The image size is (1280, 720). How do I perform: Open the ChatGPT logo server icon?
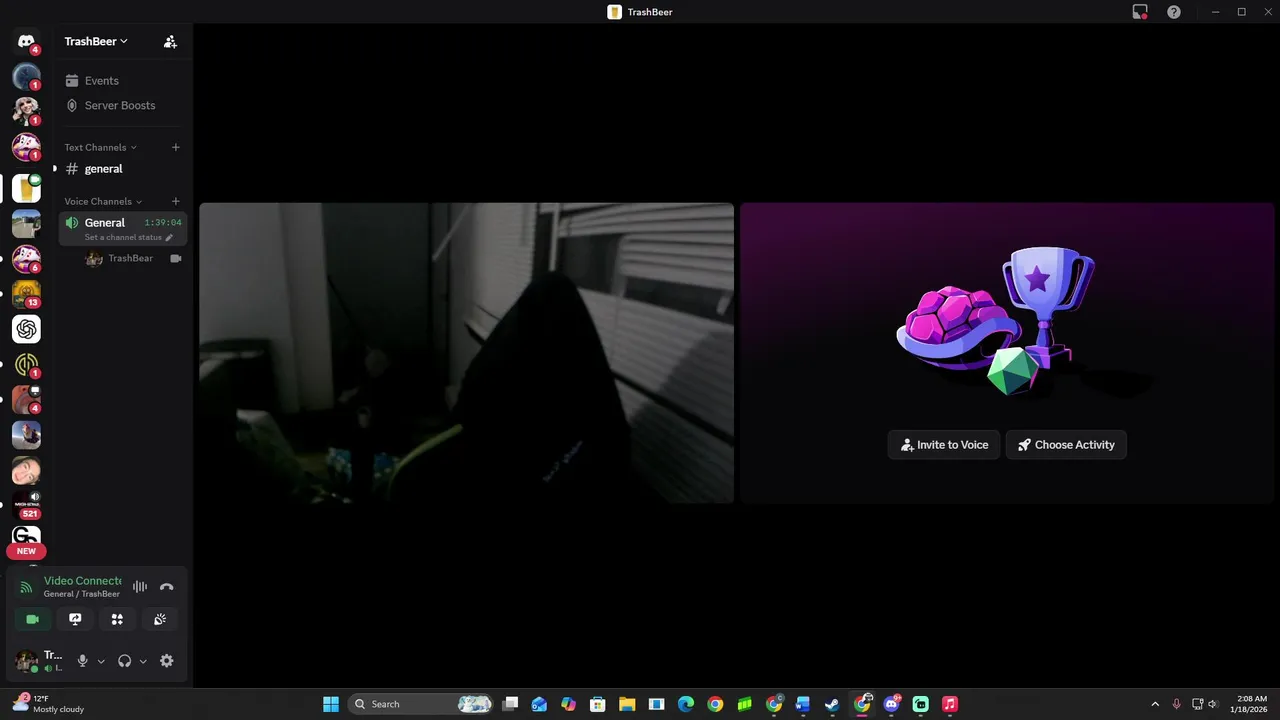(26, 329)
